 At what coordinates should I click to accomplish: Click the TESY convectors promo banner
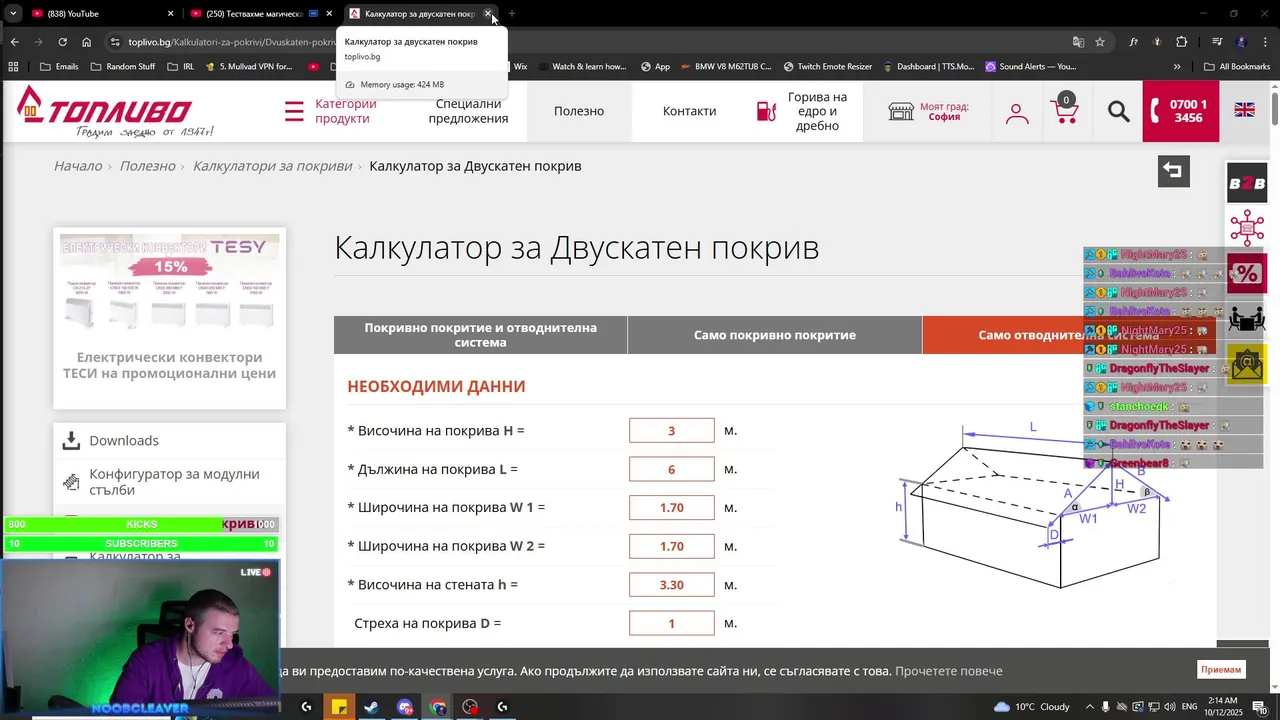coord(169,318)
